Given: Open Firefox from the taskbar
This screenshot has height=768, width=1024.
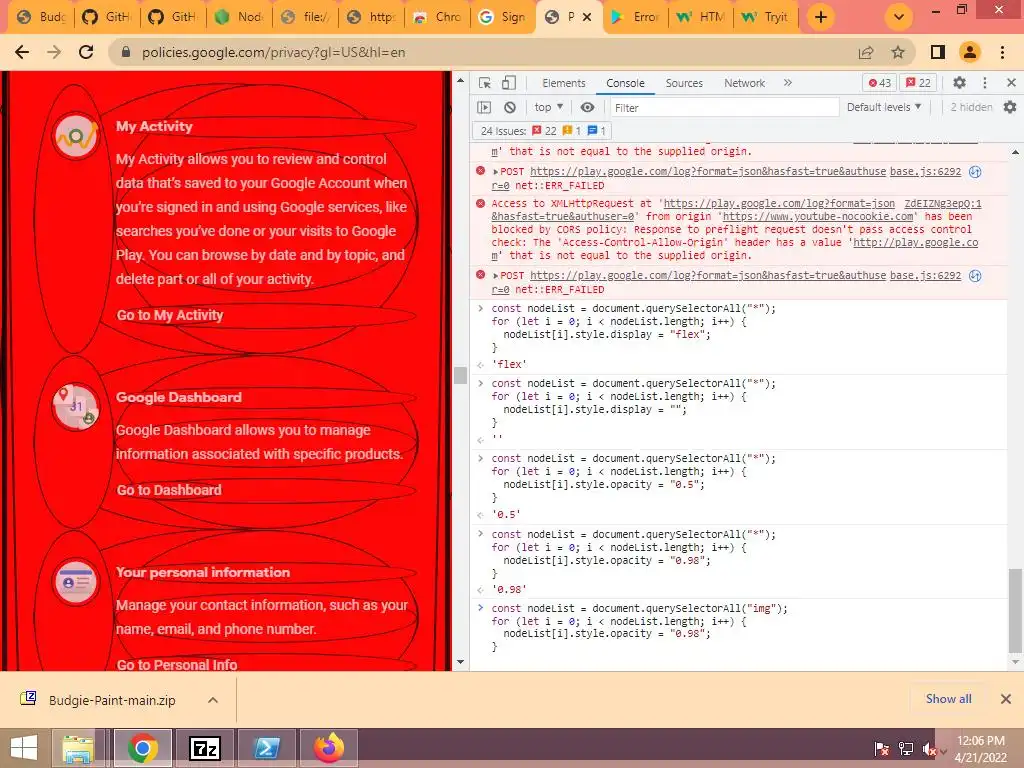Looking at the screenshot, I should pos(328,748).
